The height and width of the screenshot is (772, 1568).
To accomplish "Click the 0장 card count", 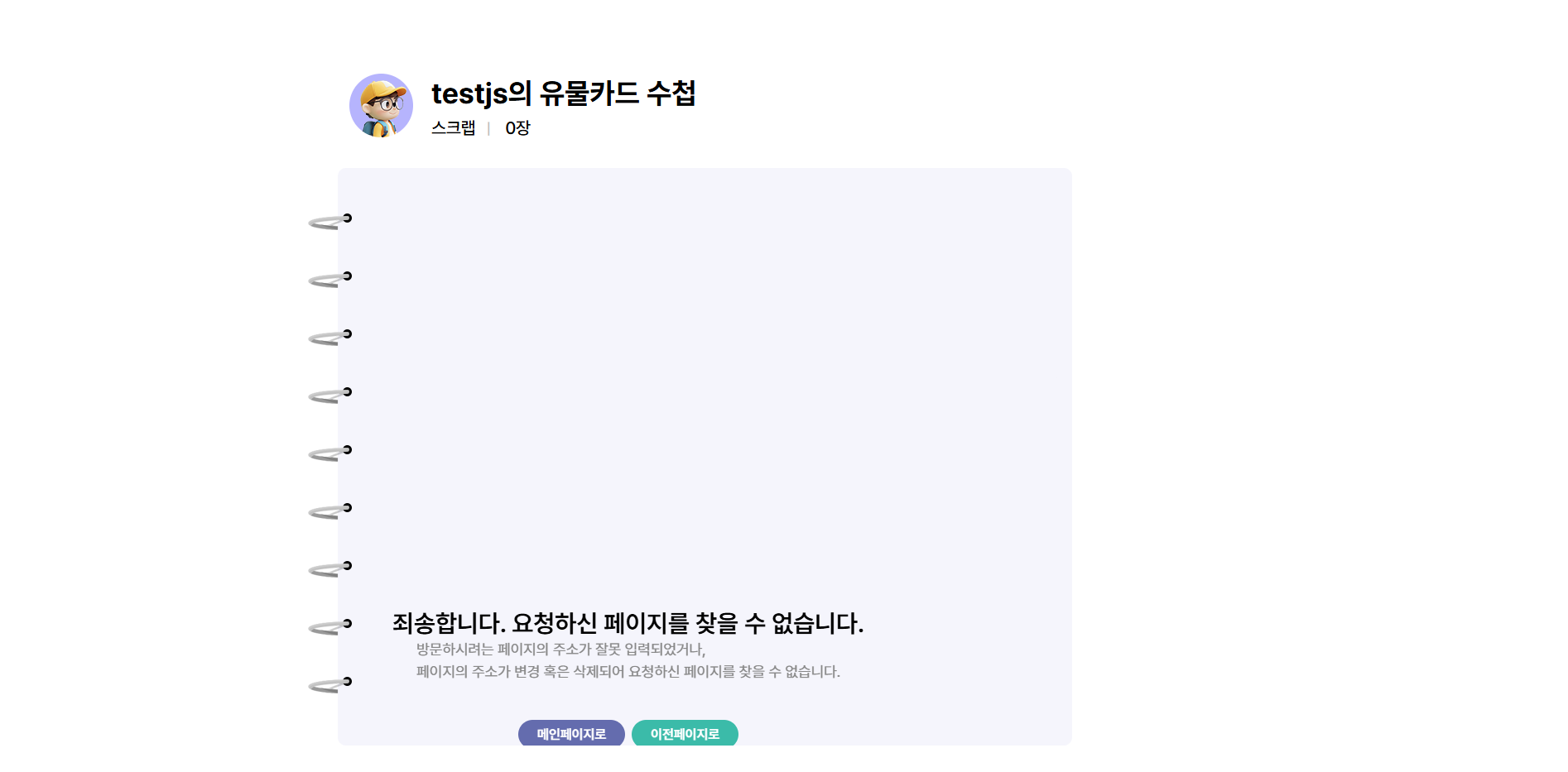I will click(x=517, y=127).
